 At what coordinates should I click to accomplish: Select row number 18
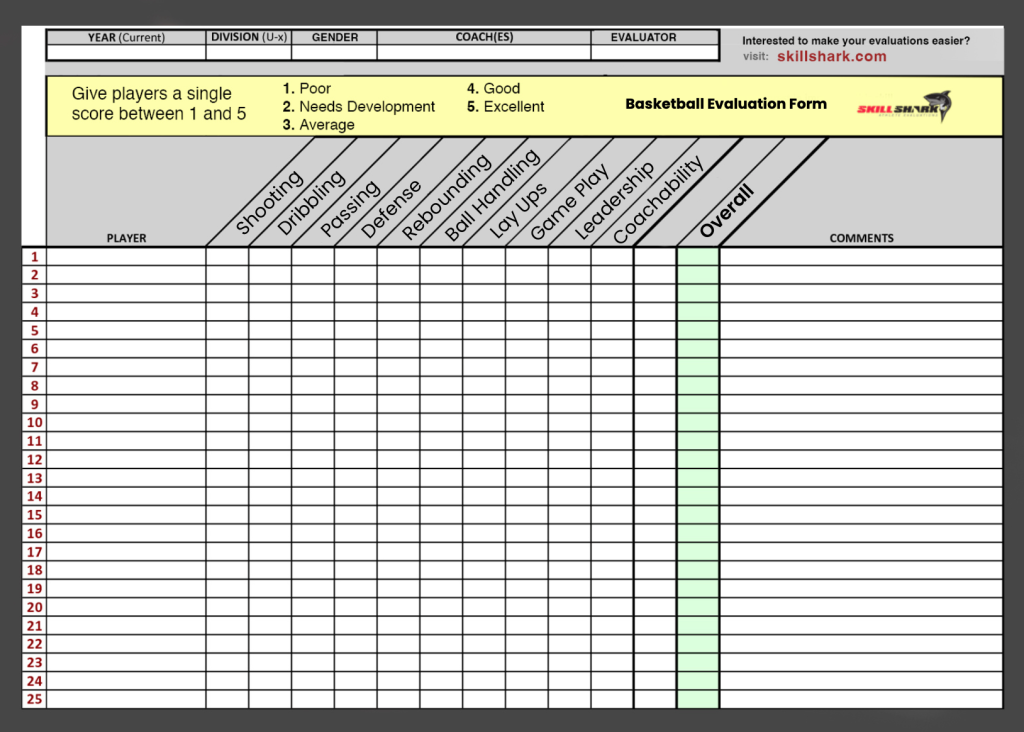pos(35,570)
